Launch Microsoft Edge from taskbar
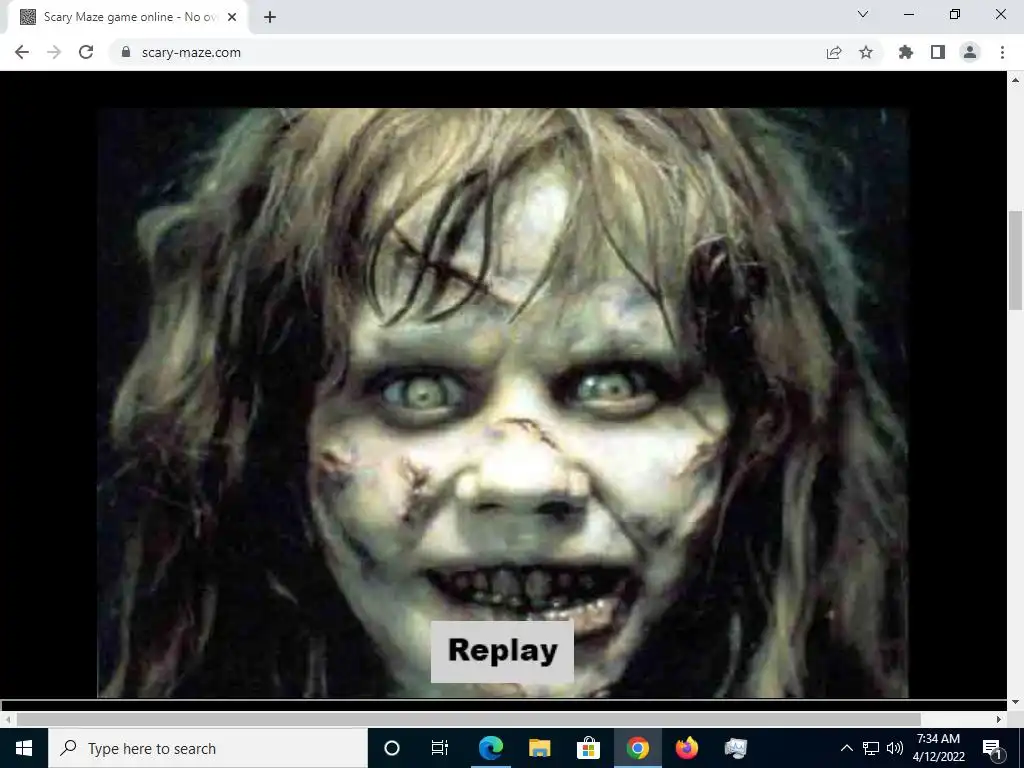 490,748
